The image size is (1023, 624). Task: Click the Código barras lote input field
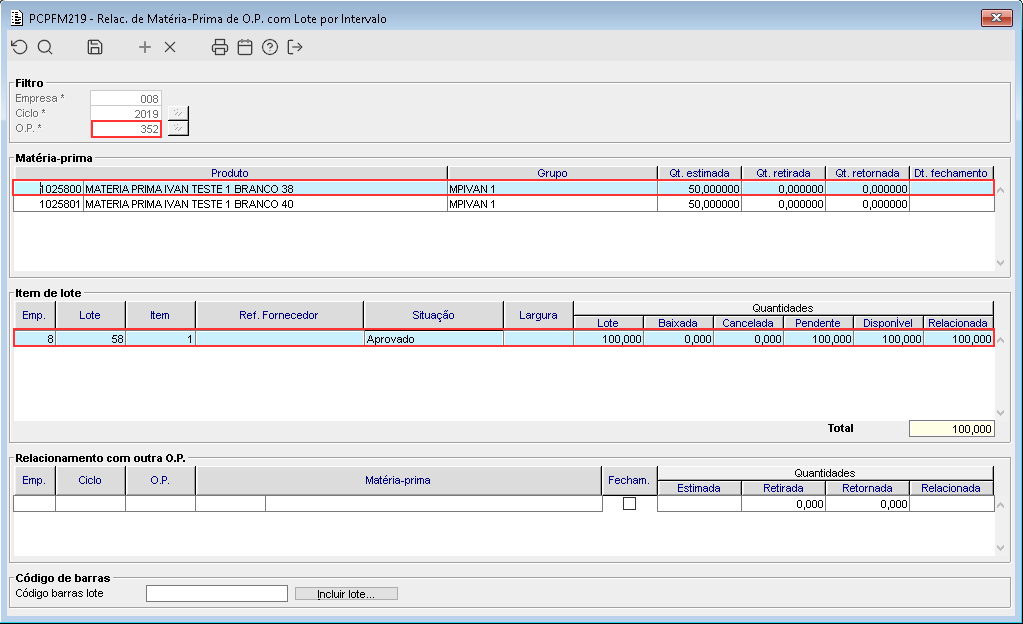click(x=217, y=593)
